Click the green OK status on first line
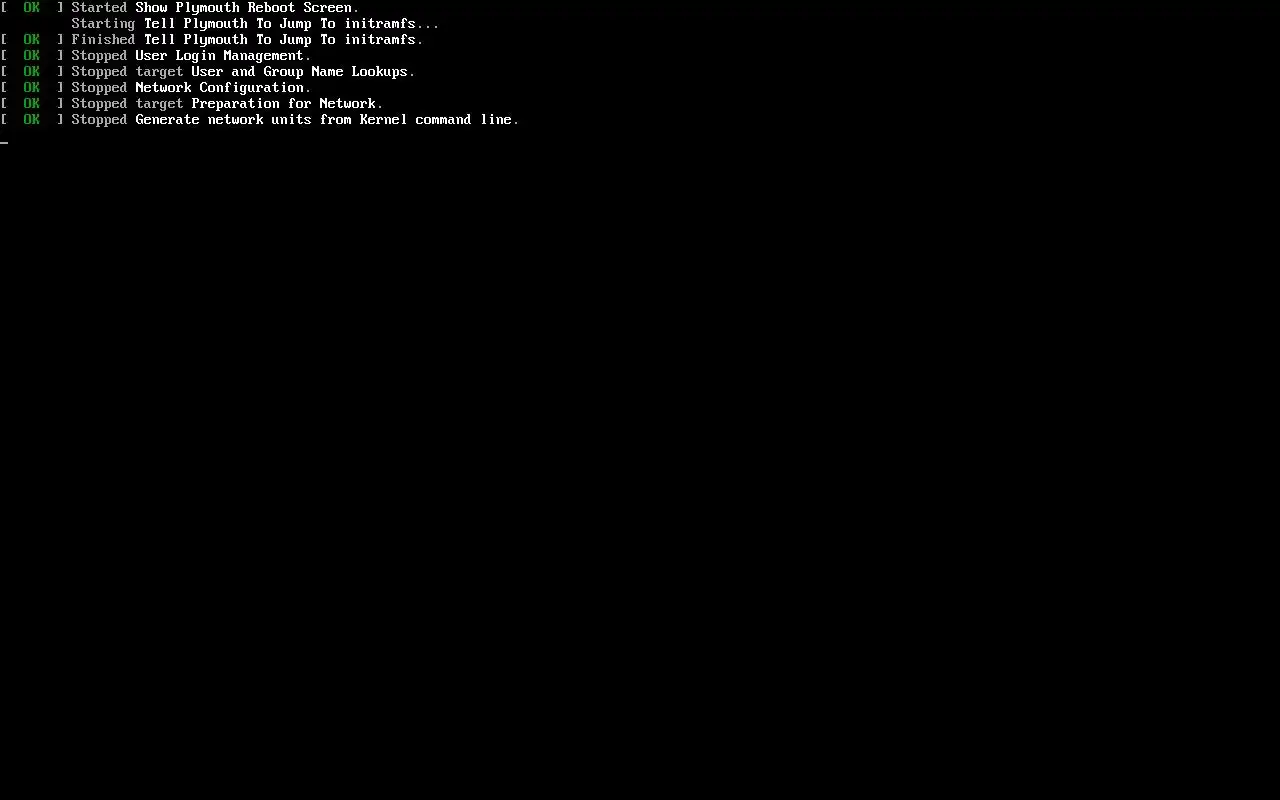The image size is (1280, 800). point(32,8)
